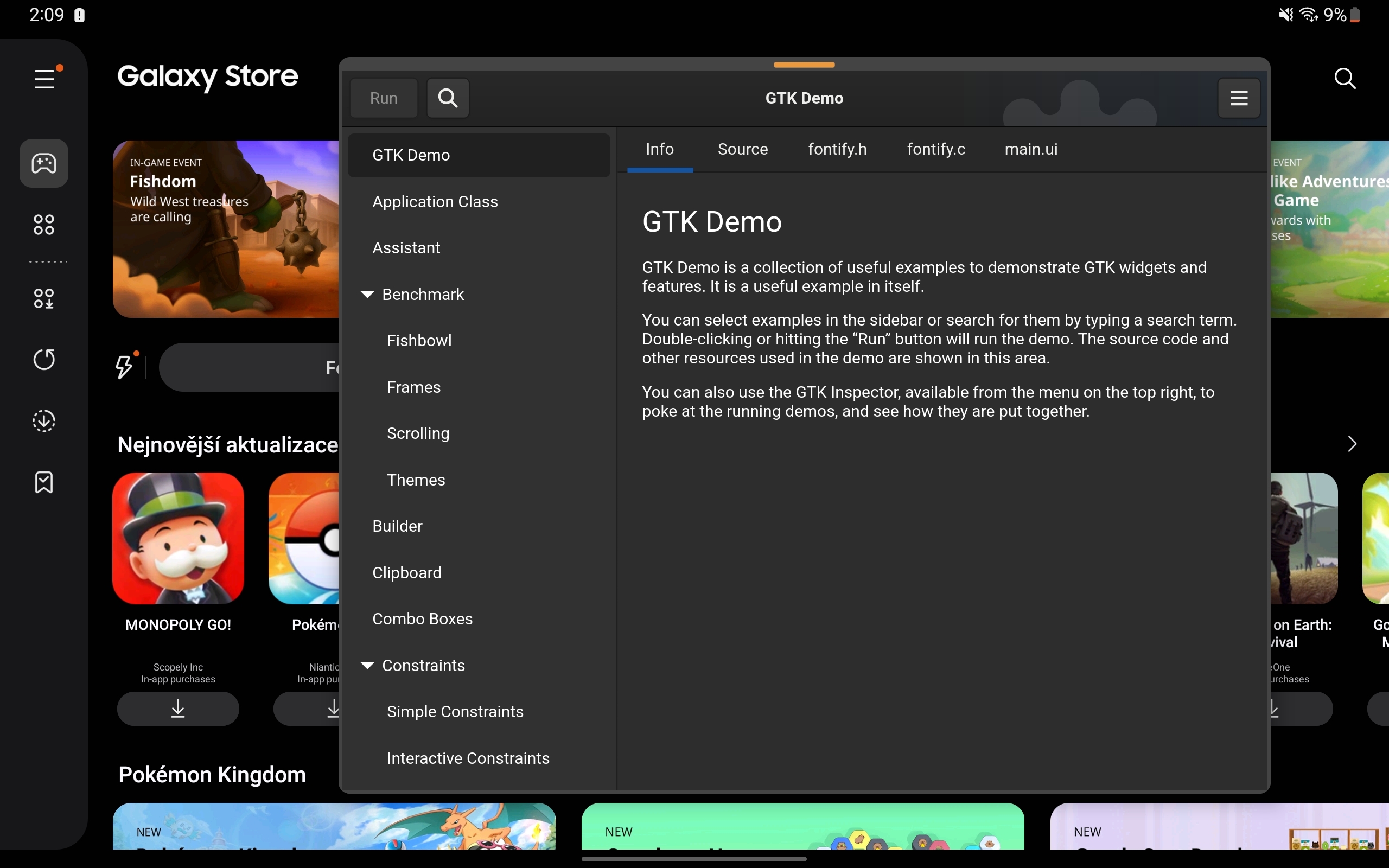Open the Apps grid icon in sidebar
Viewport: 1389px width, 868px height.
44,225
